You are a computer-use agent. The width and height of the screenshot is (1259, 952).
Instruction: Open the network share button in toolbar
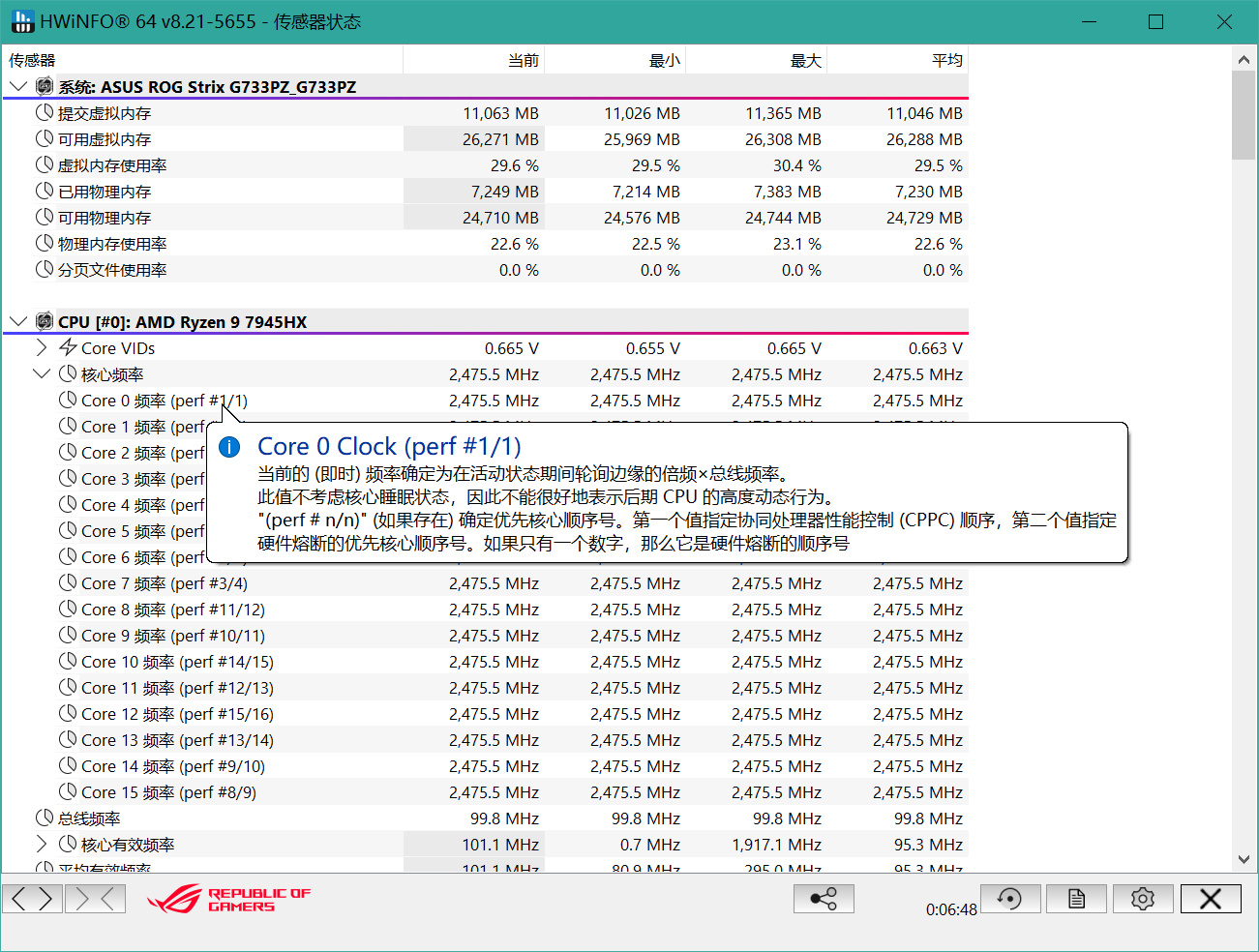[824, 899]
